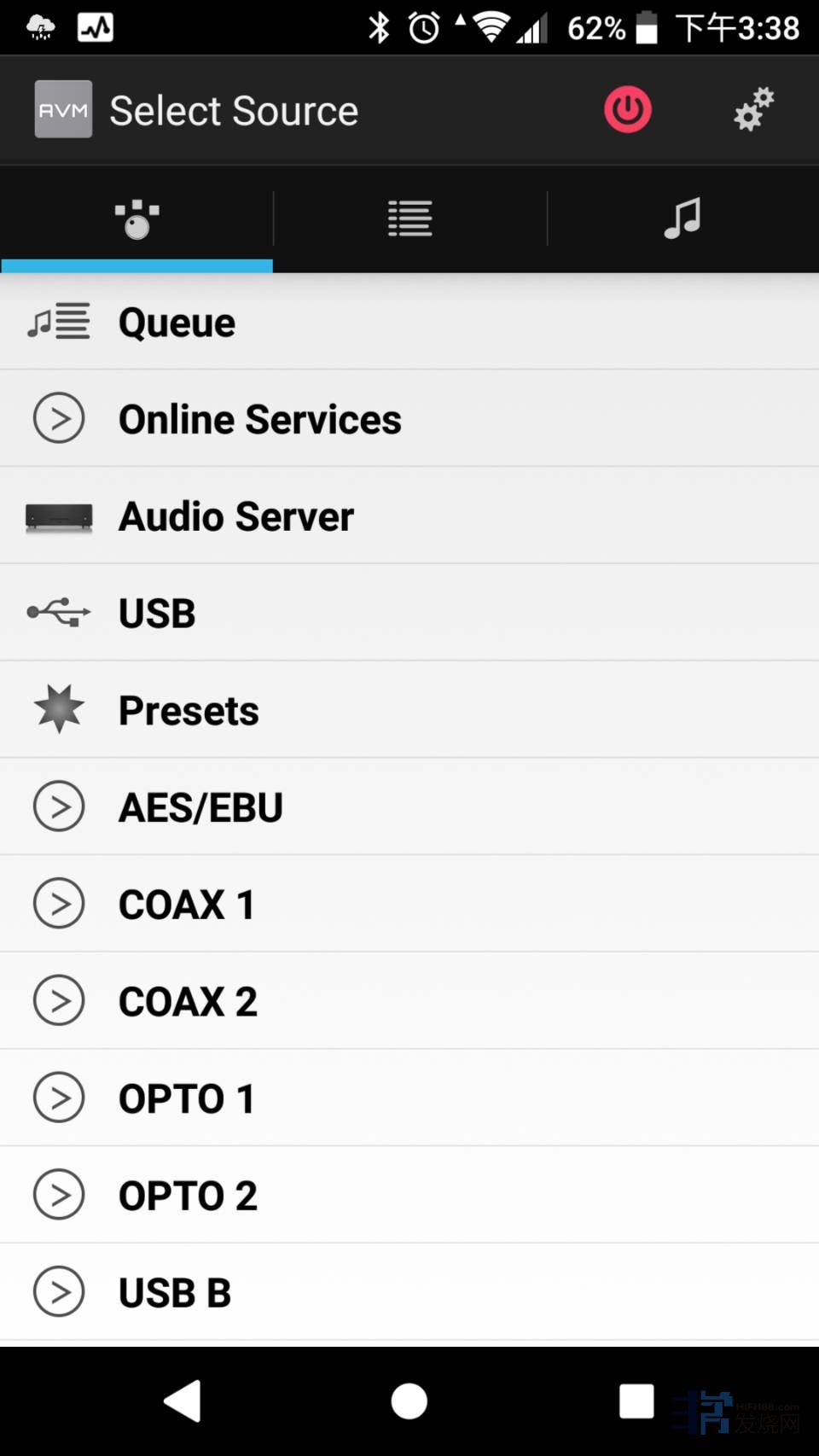Open the music note now-playing tab
Image resolution: width=819 pixels, height=1456 pixels.
click(x=682, y=218)
